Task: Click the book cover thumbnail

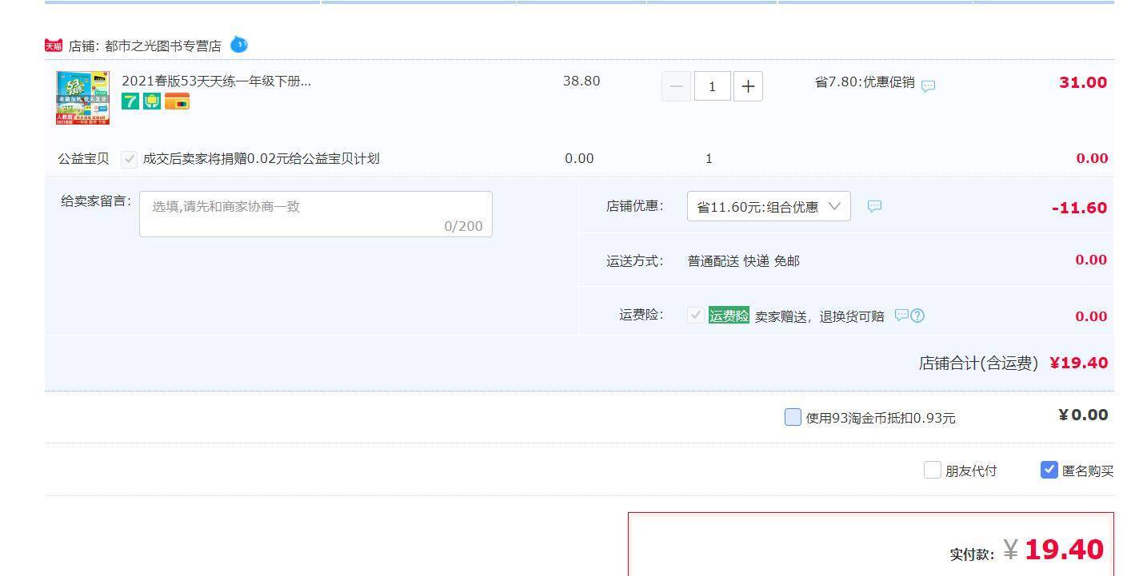Action: coord(83,97)
